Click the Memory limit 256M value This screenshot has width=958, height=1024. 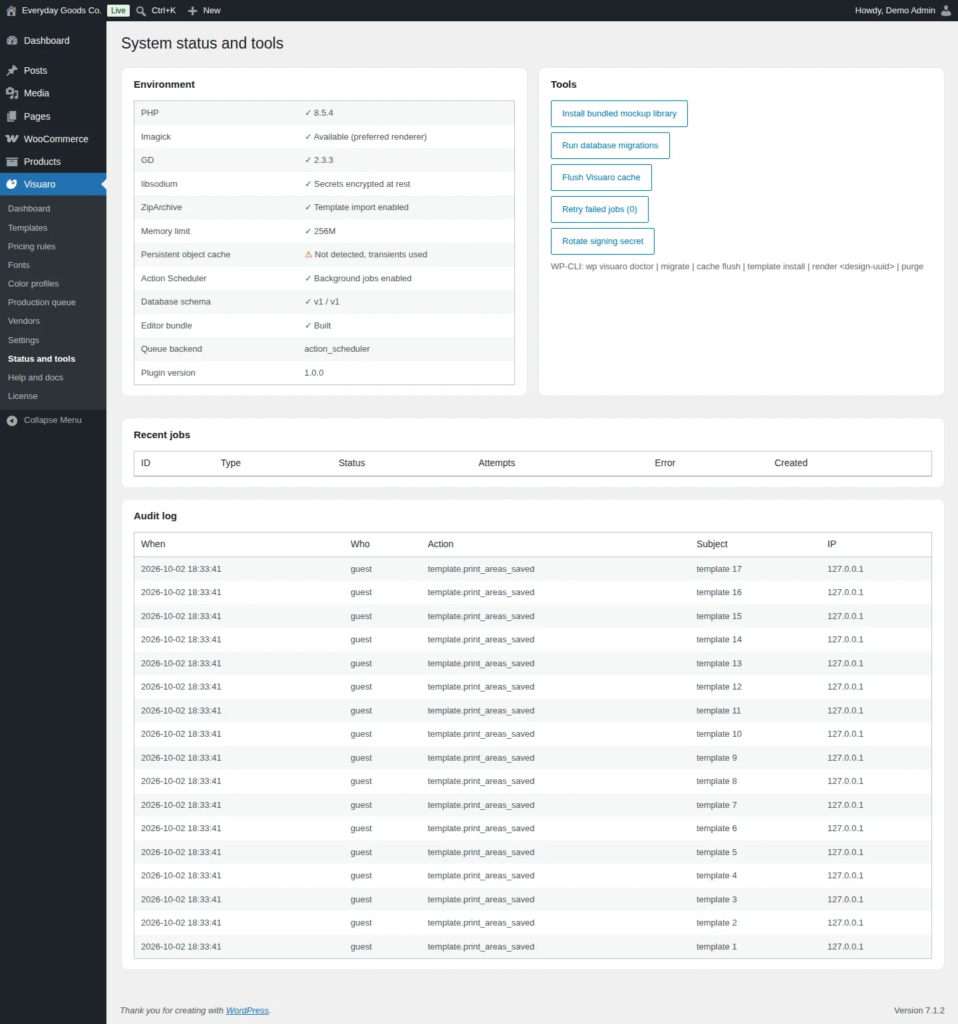point(320,231)
